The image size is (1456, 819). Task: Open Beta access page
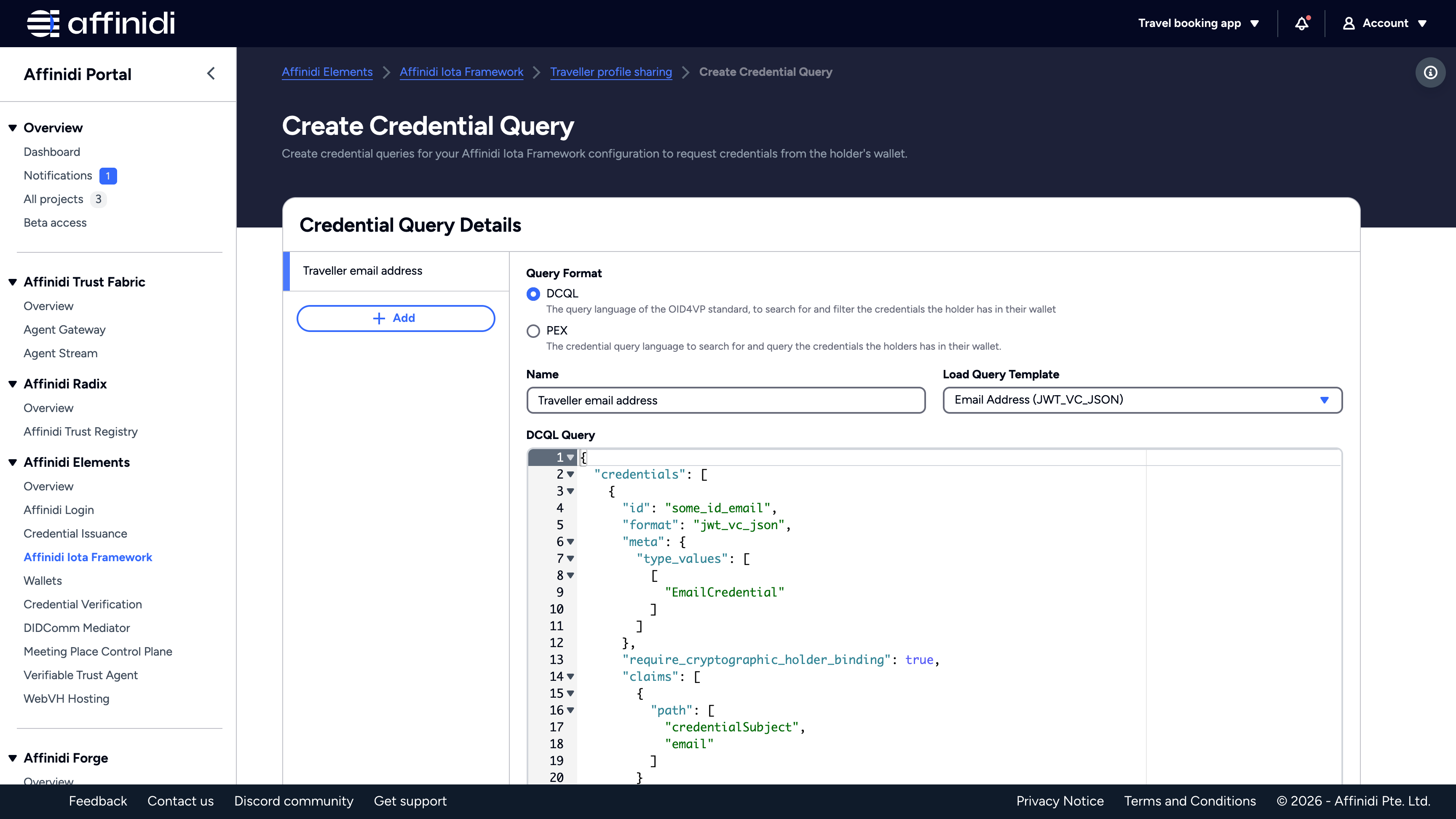click(x=55, y=223)
